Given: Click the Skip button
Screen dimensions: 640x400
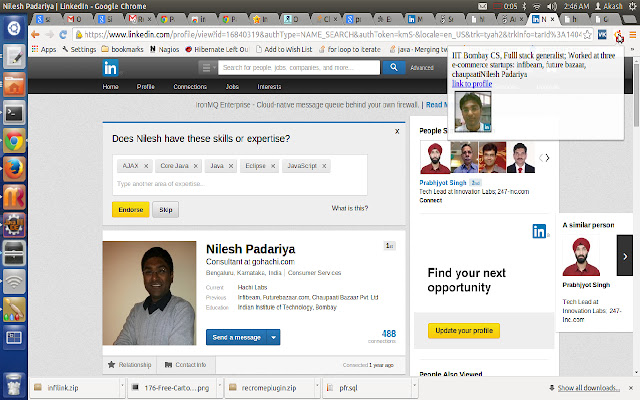Looking at the screenshot, I should click(x=166, y=209).
